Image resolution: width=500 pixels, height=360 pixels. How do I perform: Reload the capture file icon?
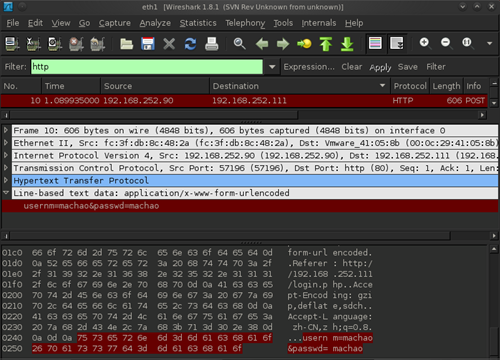(x=190, y=43)
